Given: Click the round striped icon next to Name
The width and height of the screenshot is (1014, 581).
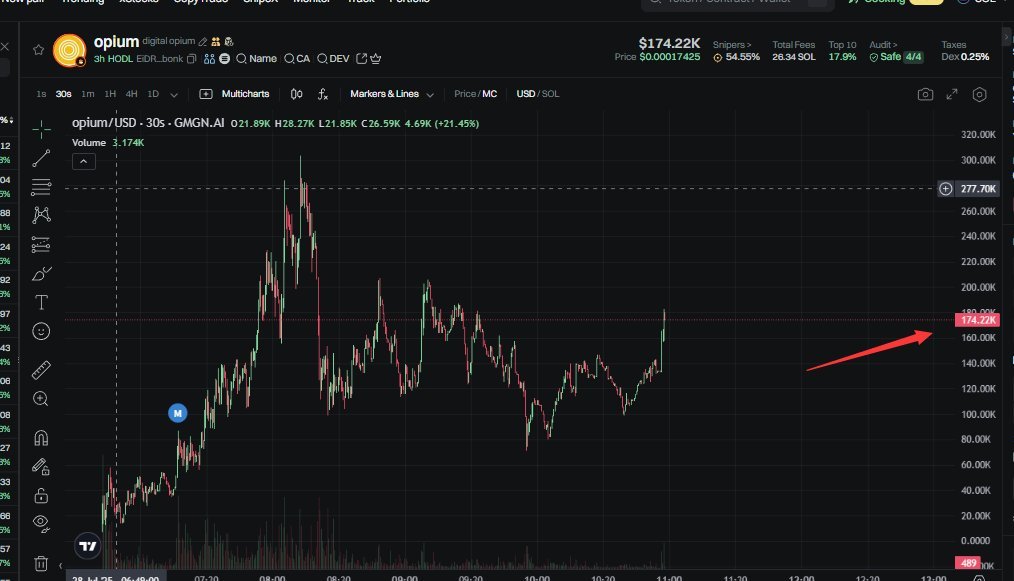Looking at the screenshot, I should [x=224, y=59].
